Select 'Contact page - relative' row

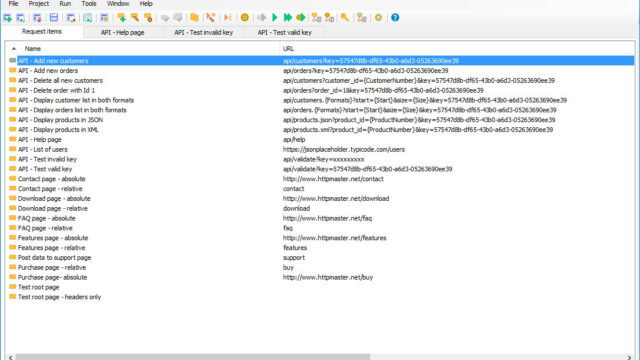point(321,189)
